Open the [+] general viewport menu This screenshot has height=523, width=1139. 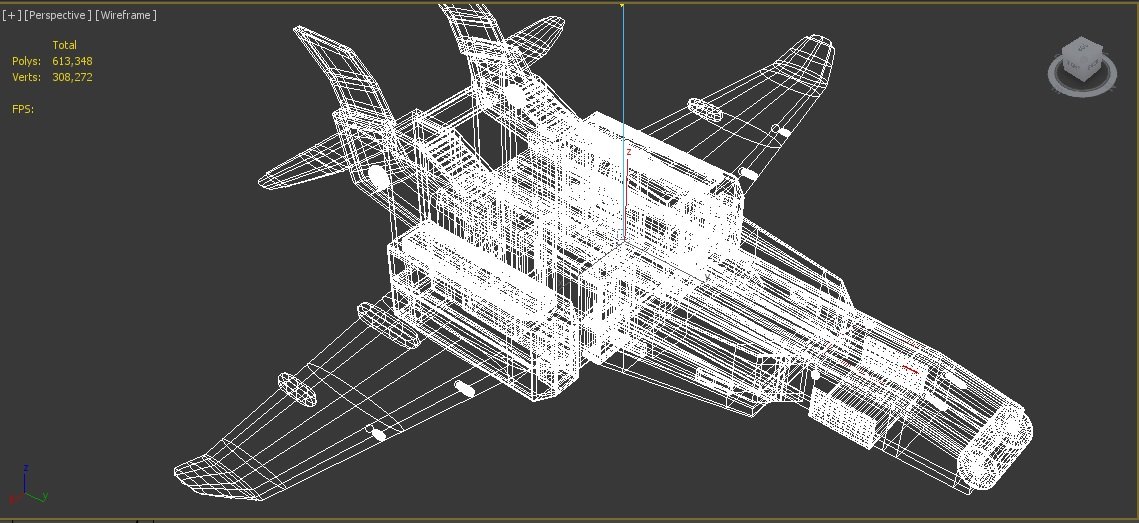click(x=11, y=15)
